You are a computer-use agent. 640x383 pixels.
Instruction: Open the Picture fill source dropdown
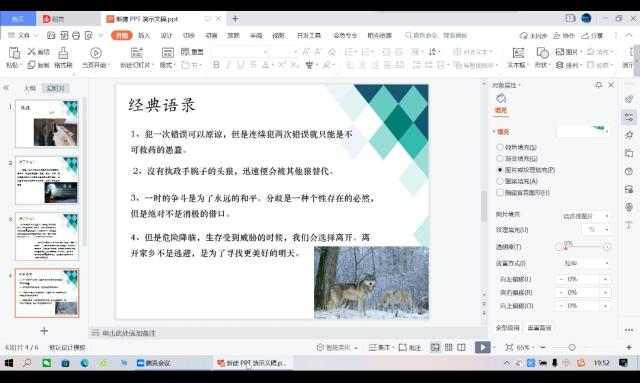[586, 216]
